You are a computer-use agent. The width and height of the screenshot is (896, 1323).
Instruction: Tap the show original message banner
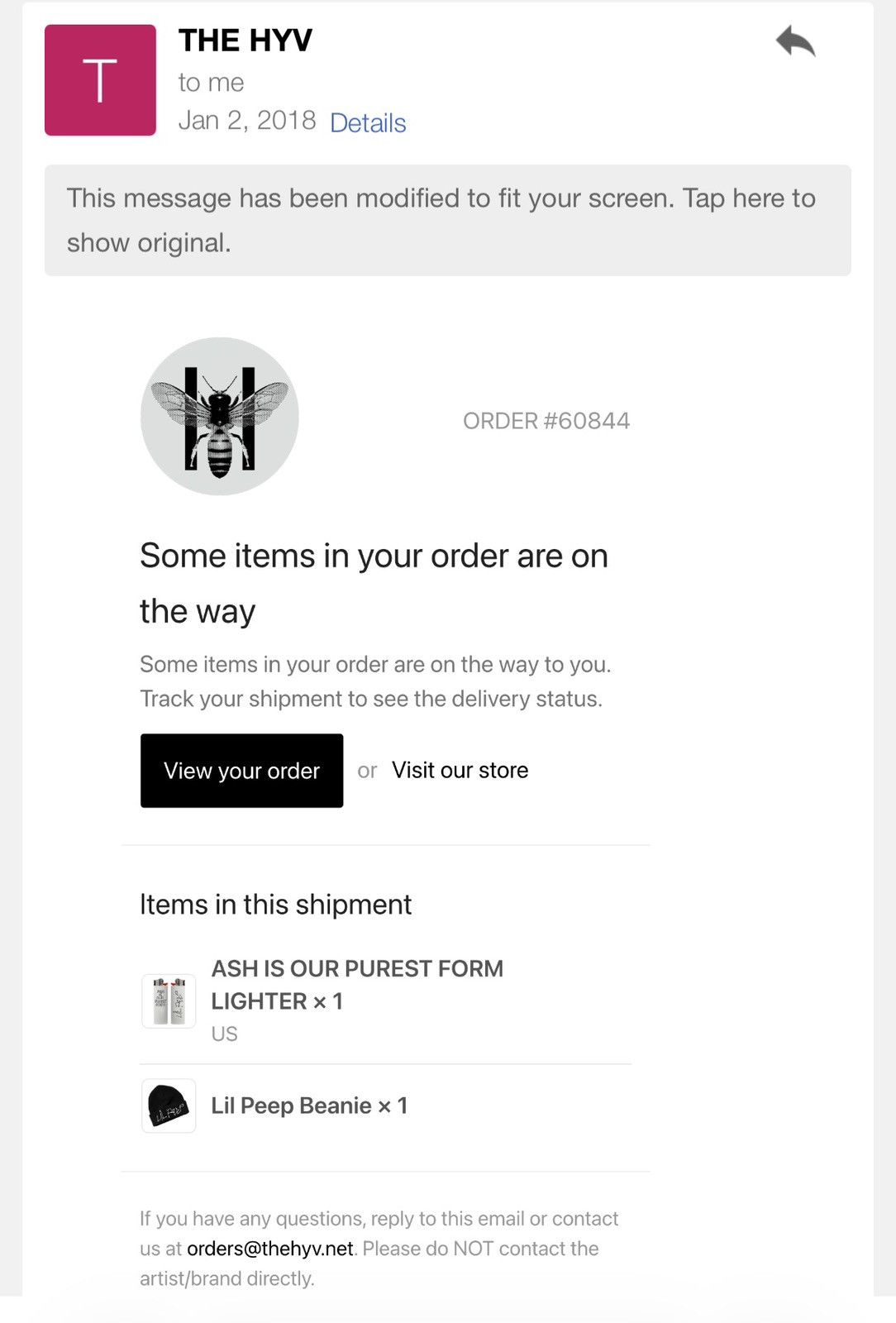pyautogui.click(x=448, y=220)
